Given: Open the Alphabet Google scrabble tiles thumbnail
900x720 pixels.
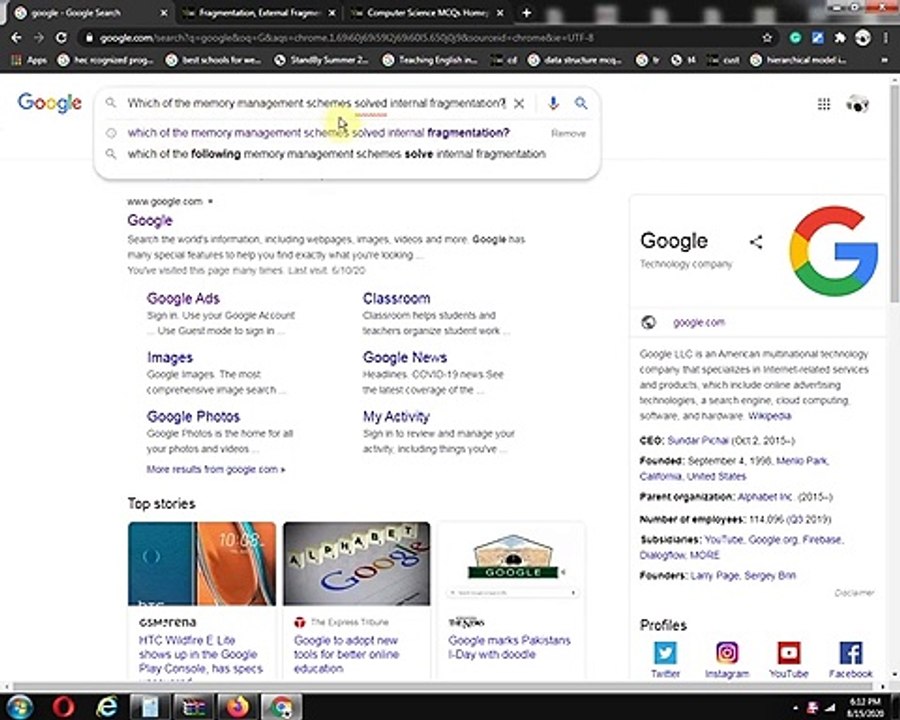Looking at the screenshot, I should coord(356,564).
